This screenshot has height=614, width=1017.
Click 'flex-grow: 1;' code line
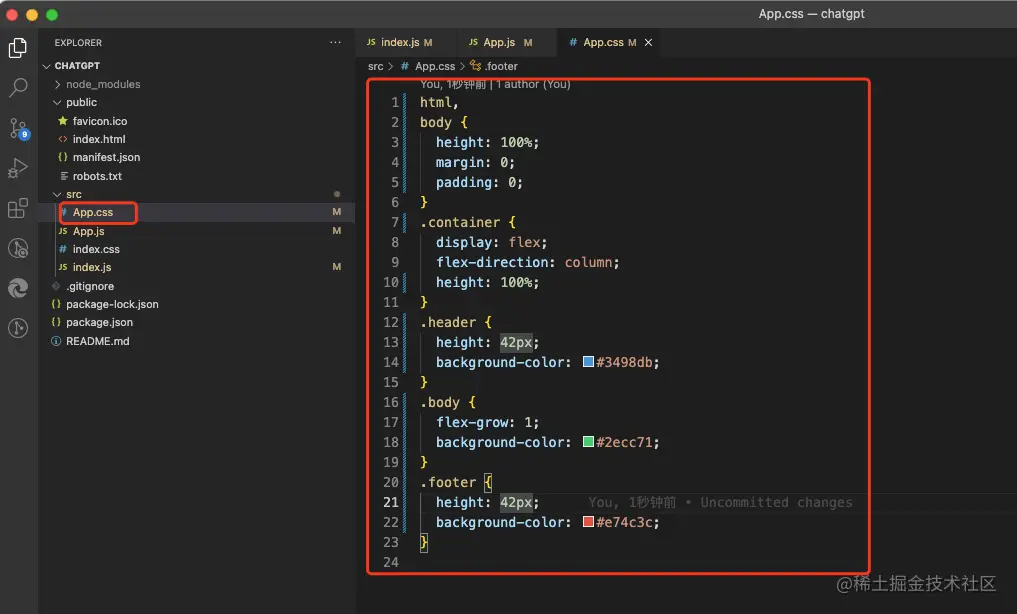(487, 423)
